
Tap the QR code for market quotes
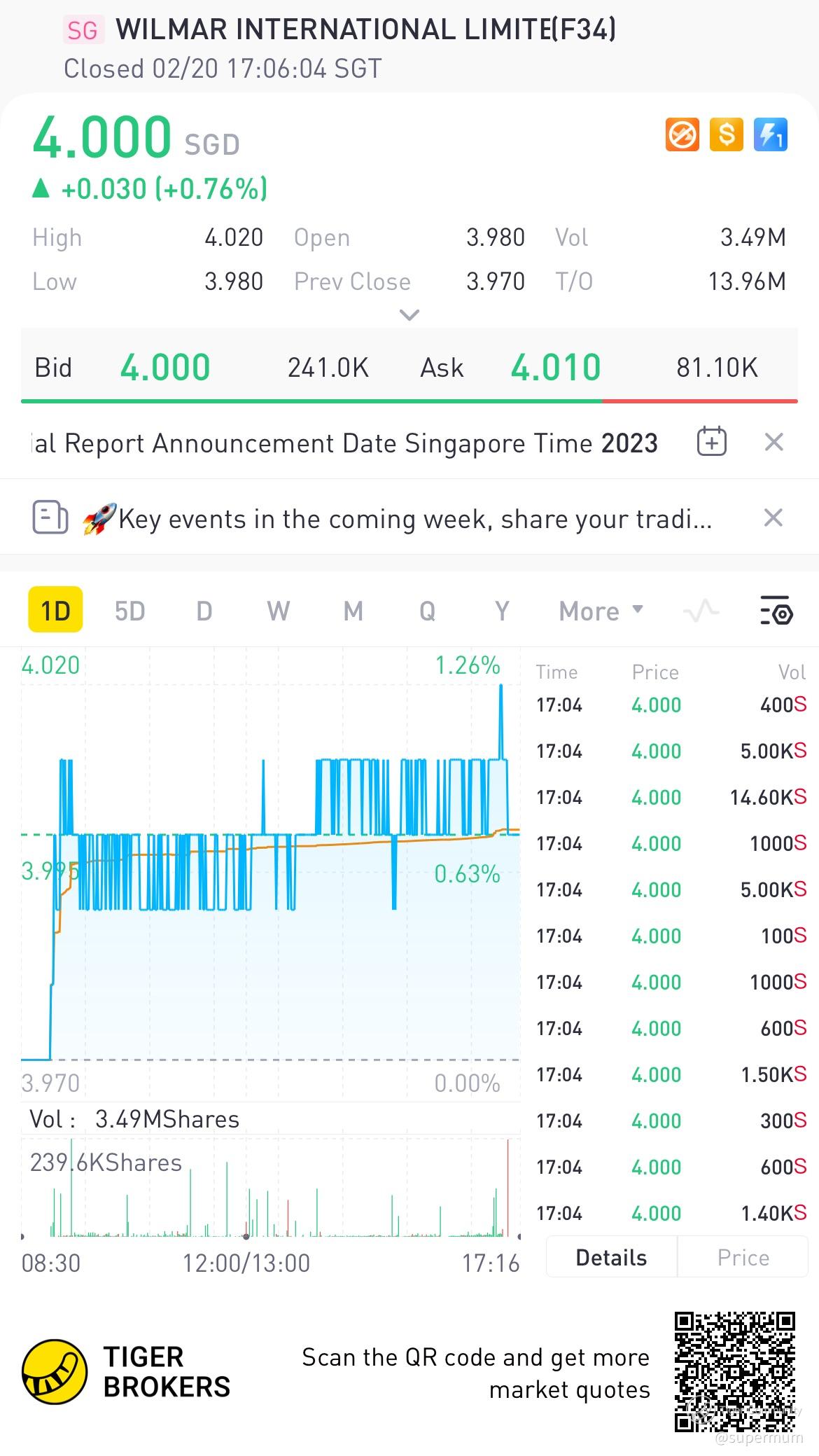735,1373
